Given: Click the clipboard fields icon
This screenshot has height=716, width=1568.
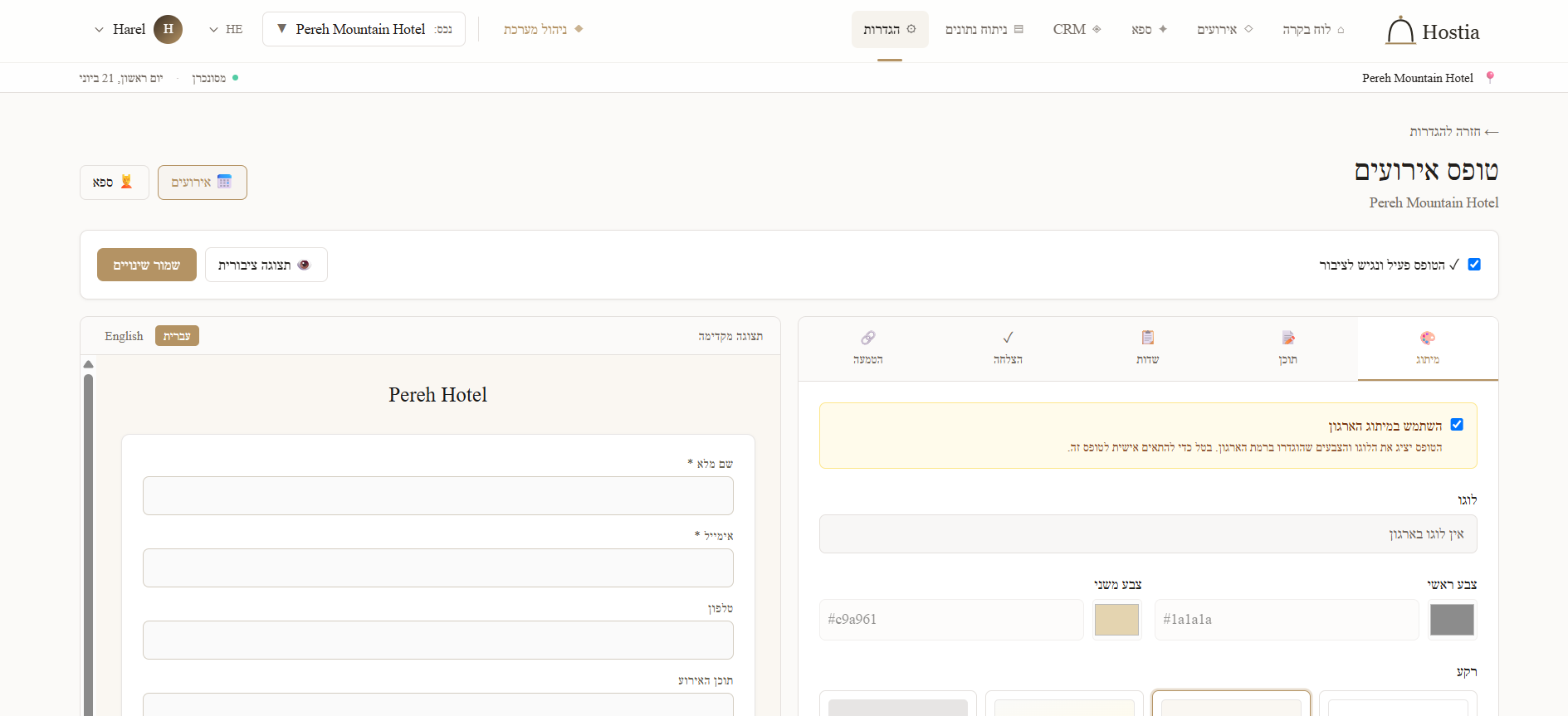Looking at the screenshot, I should [x=1148, y=337].
